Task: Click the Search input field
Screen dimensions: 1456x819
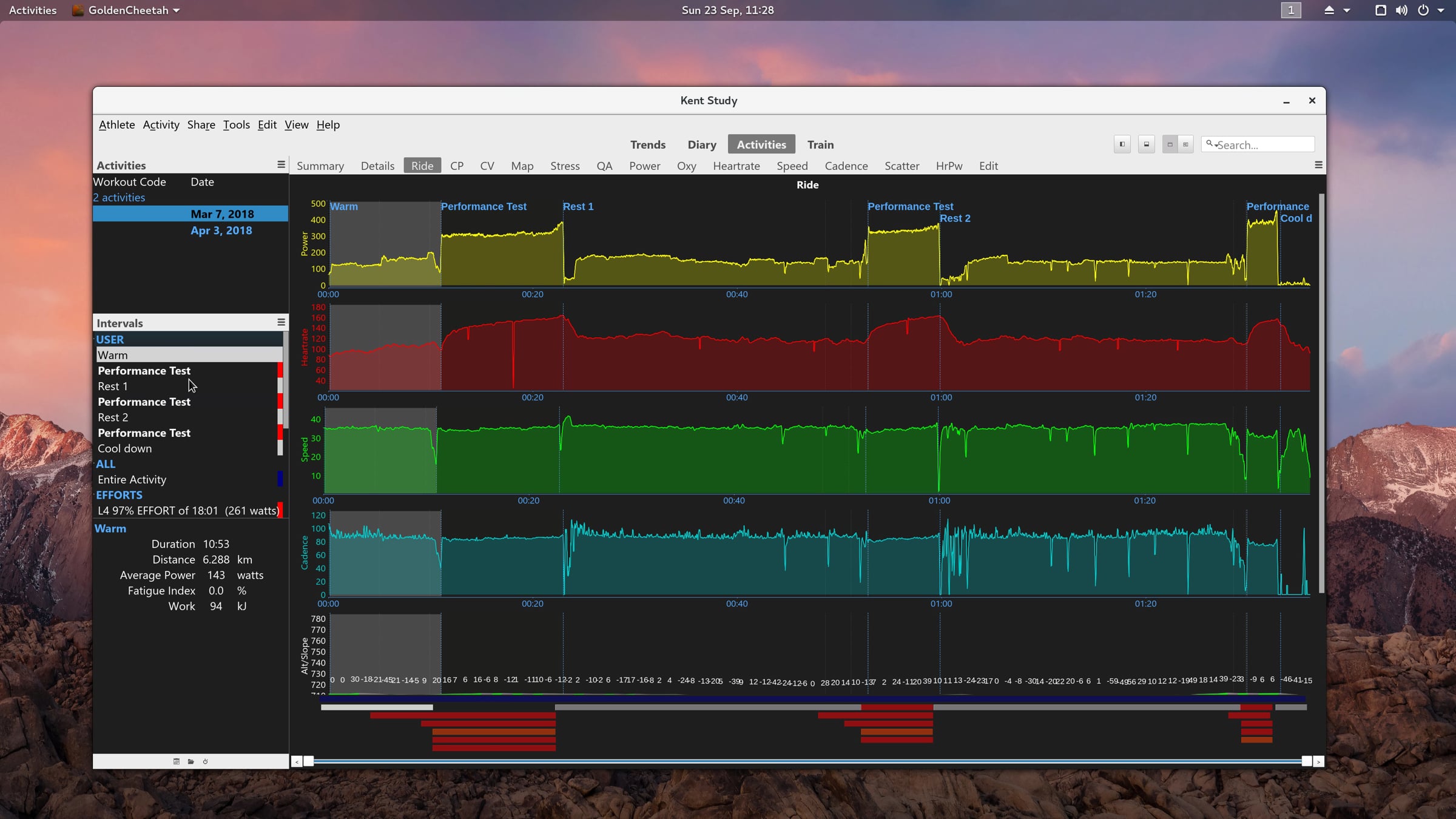Action: click(x=1258, y=144)
